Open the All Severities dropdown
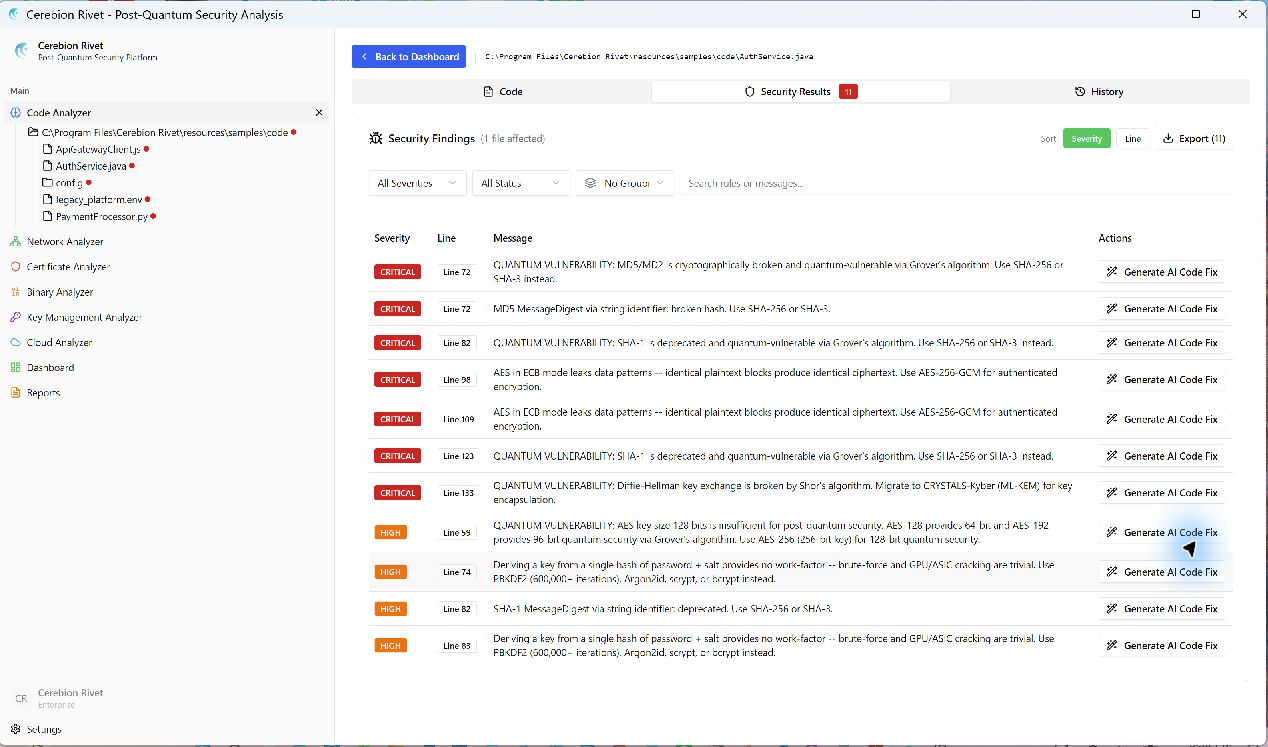This screenshot has height=747, width=1268. (416, 184)
